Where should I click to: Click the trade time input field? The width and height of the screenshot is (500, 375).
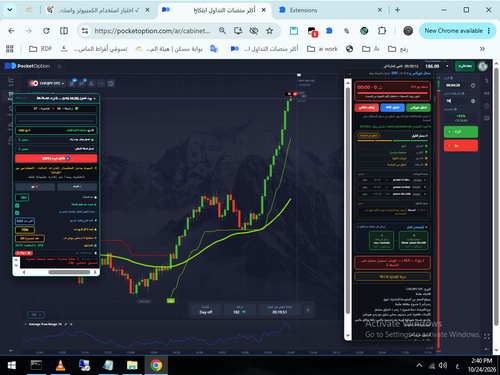(x=457, y=85)
